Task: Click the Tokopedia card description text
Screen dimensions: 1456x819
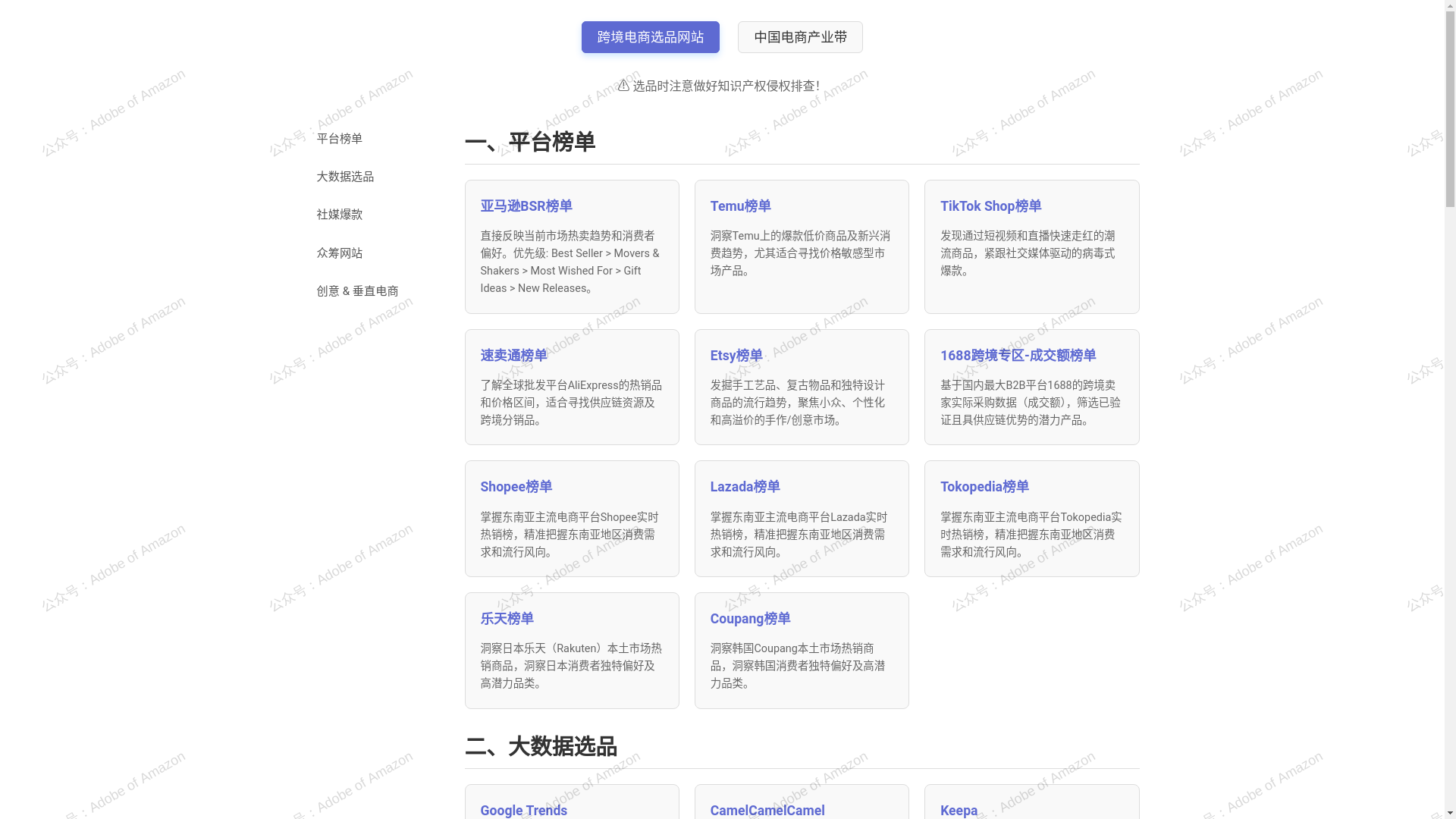Action: [1031, 535]
